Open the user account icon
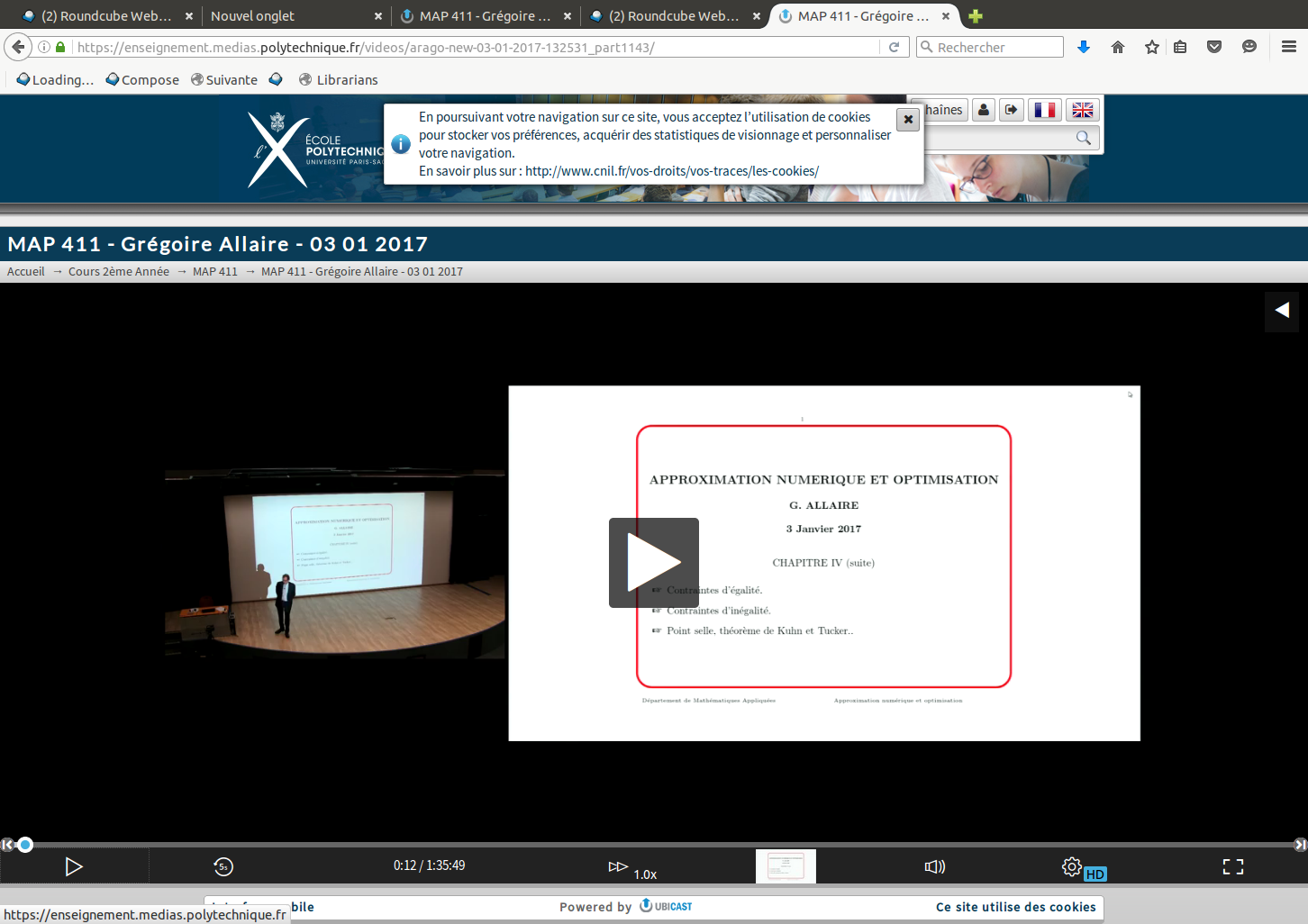This screenshot has width=1308, height=924. click(984, 110)
